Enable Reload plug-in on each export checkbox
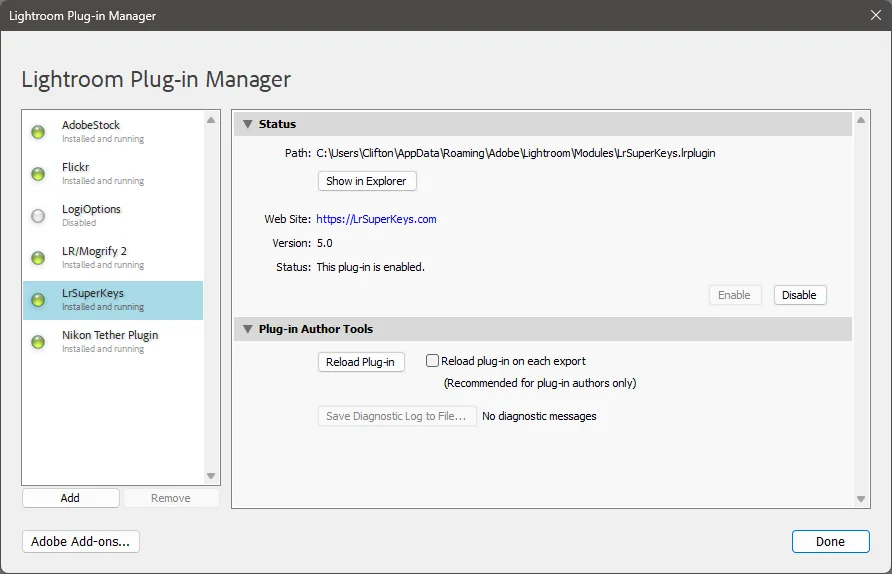This screenshot has width=892, height=574. point(432,361)
